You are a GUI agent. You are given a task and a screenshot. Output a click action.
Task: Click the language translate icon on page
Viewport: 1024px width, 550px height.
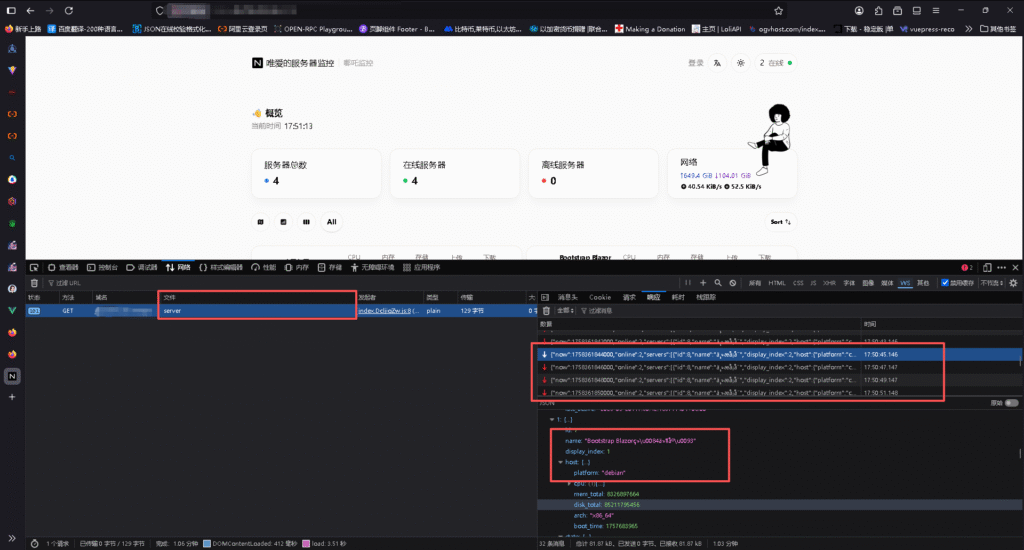point(717,63)
